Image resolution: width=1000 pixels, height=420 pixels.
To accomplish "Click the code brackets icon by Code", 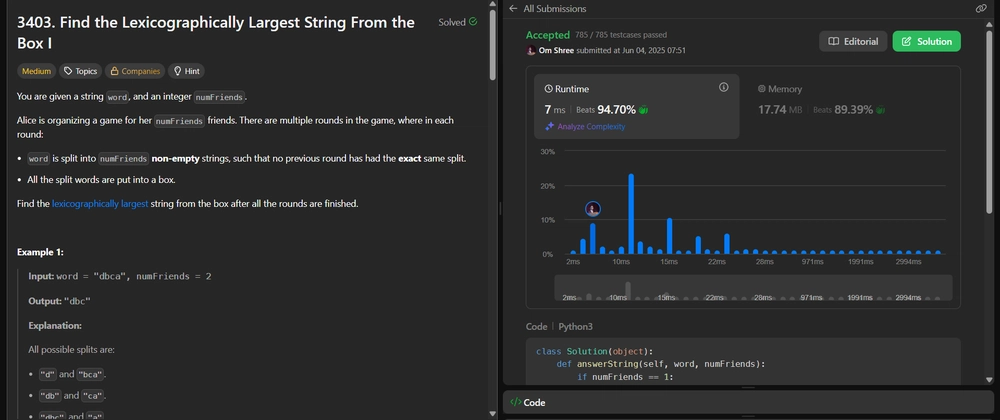I will click(x=515, y=403).
